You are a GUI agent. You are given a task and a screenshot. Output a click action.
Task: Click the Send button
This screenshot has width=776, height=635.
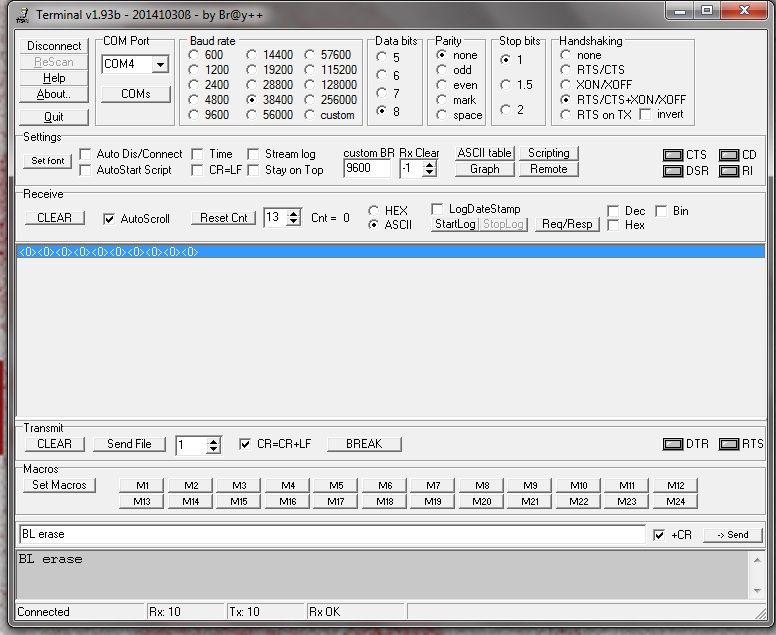732,535
